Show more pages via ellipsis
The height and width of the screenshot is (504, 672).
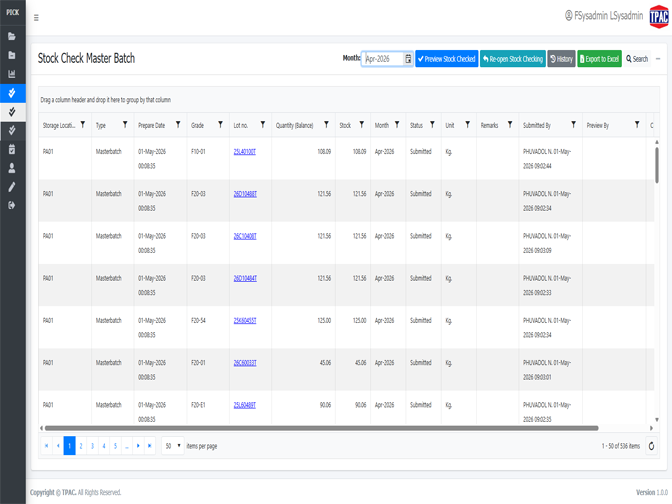coord(127,446)
